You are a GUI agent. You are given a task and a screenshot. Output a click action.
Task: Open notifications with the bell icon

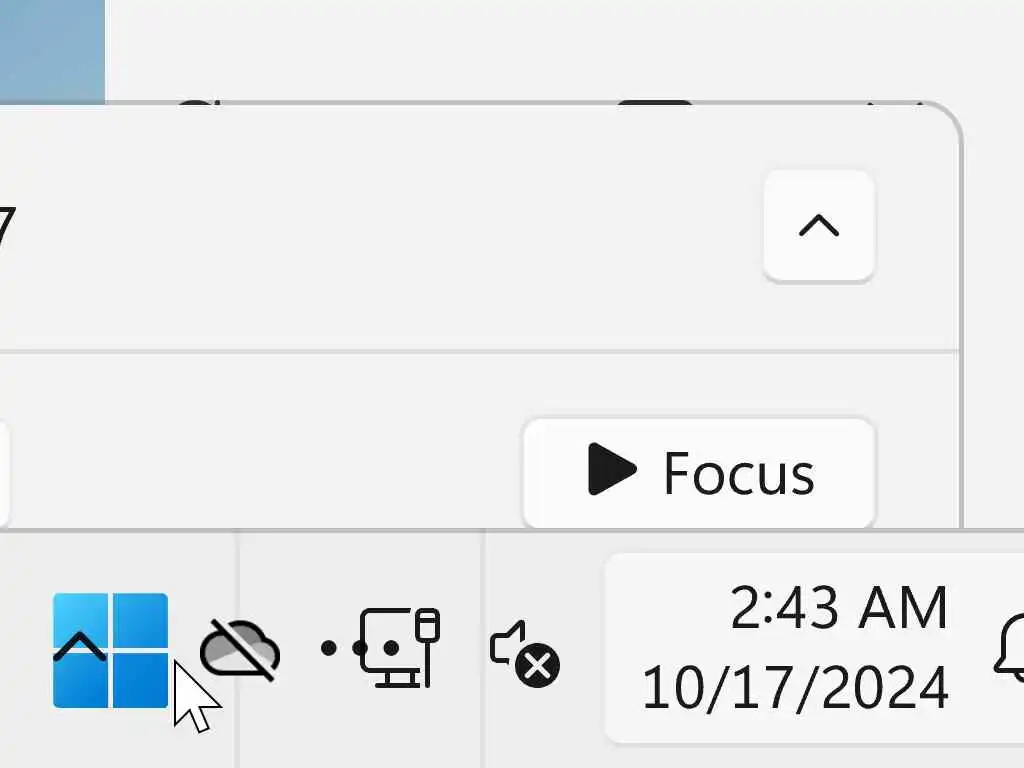pos(1010,647)
